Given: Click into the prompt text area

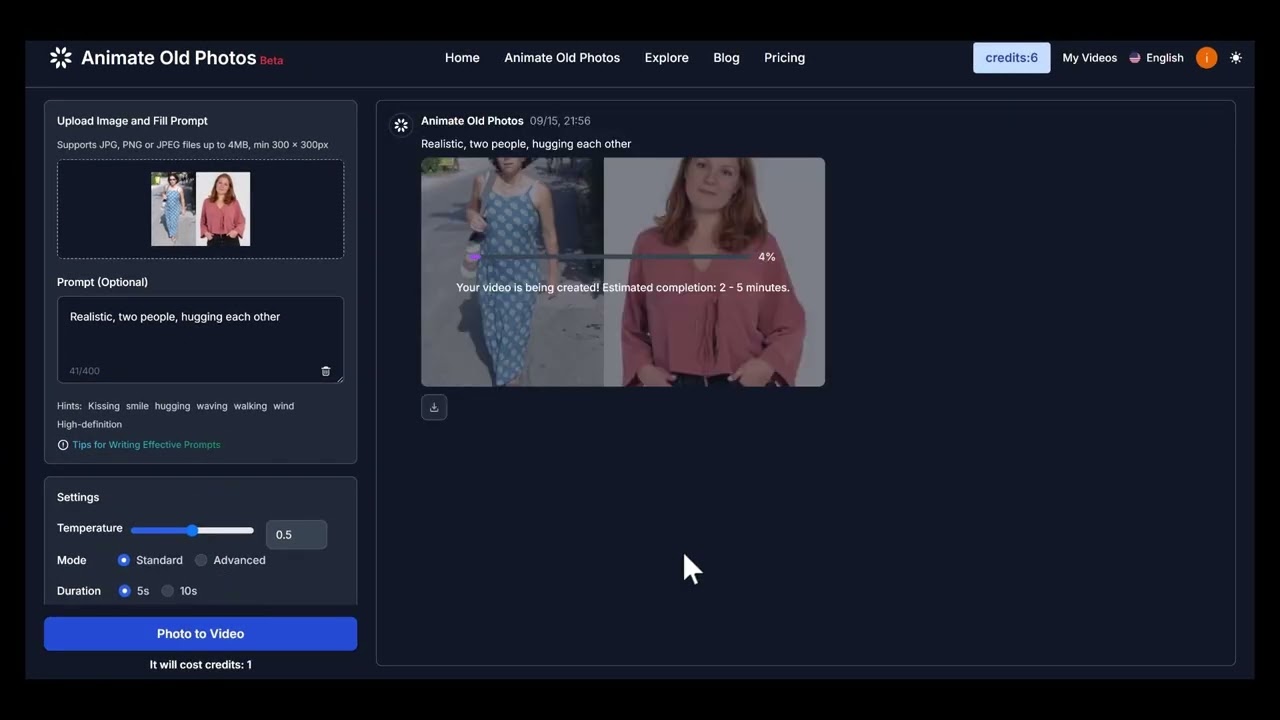Looking at the screenshot, I should [x=200, y=340].
